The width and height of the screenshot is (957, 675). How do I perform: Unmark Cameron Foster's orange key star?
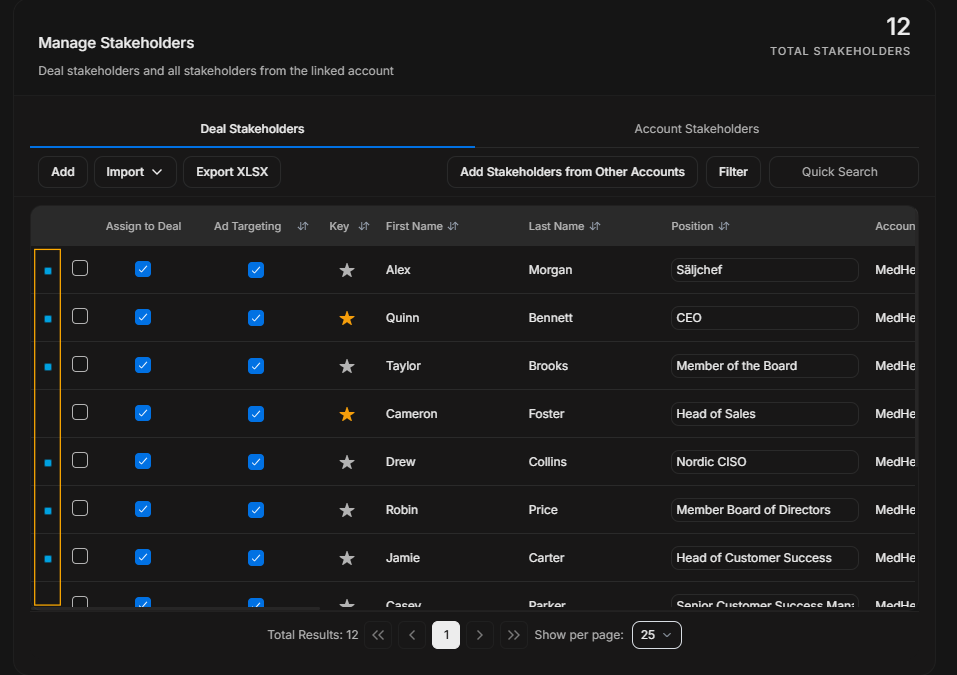click(x=347, y=414)
